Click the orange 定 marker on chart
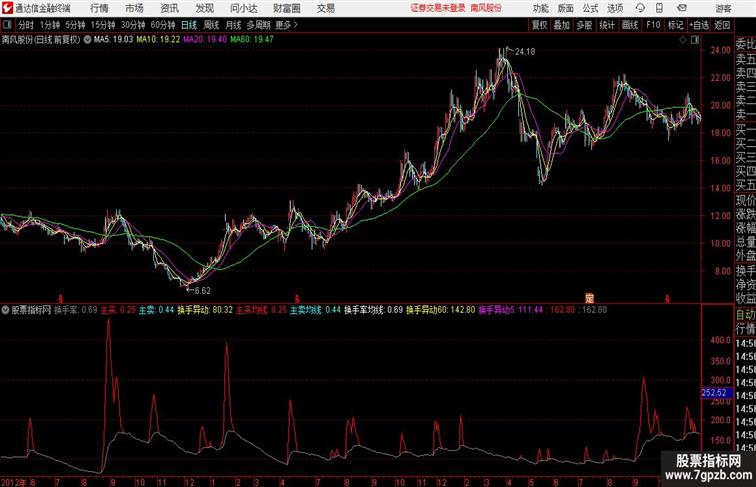 pyautogui.click(x=589, y=298)
